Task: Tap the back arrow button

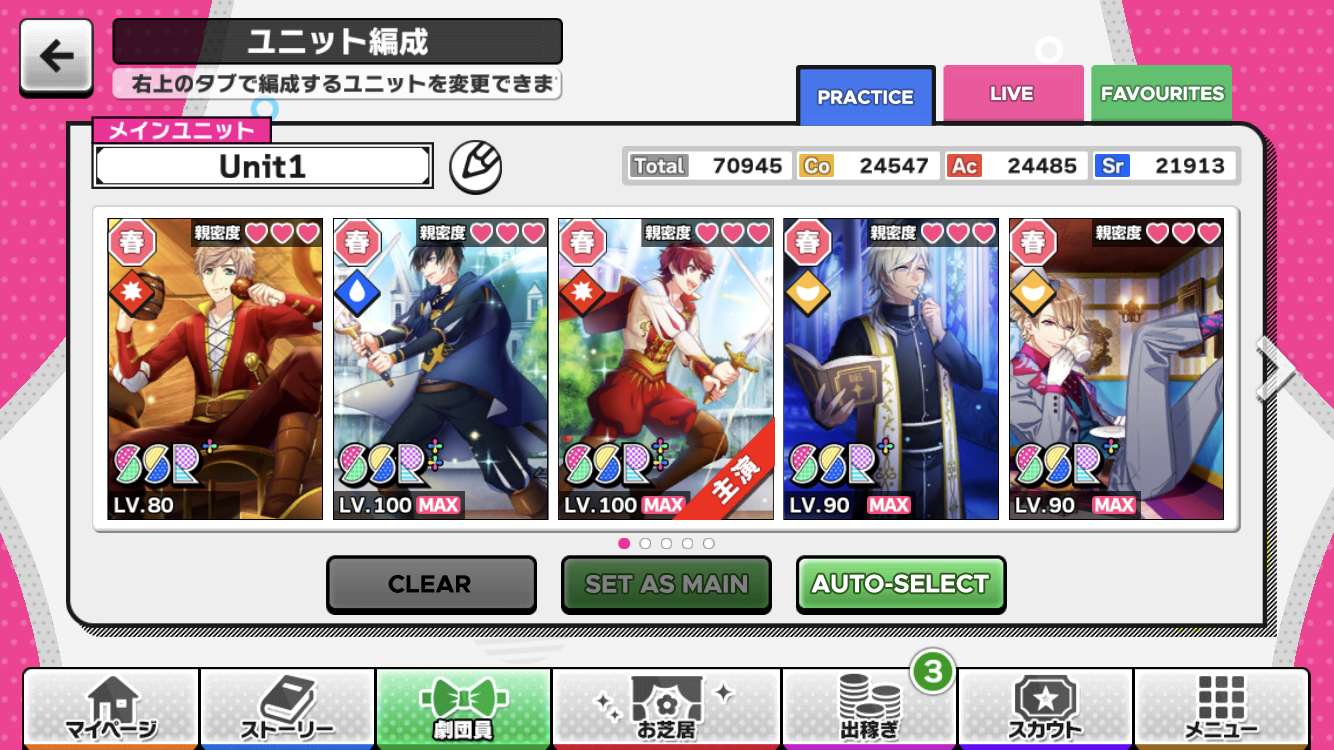Action: click(56, 57)
